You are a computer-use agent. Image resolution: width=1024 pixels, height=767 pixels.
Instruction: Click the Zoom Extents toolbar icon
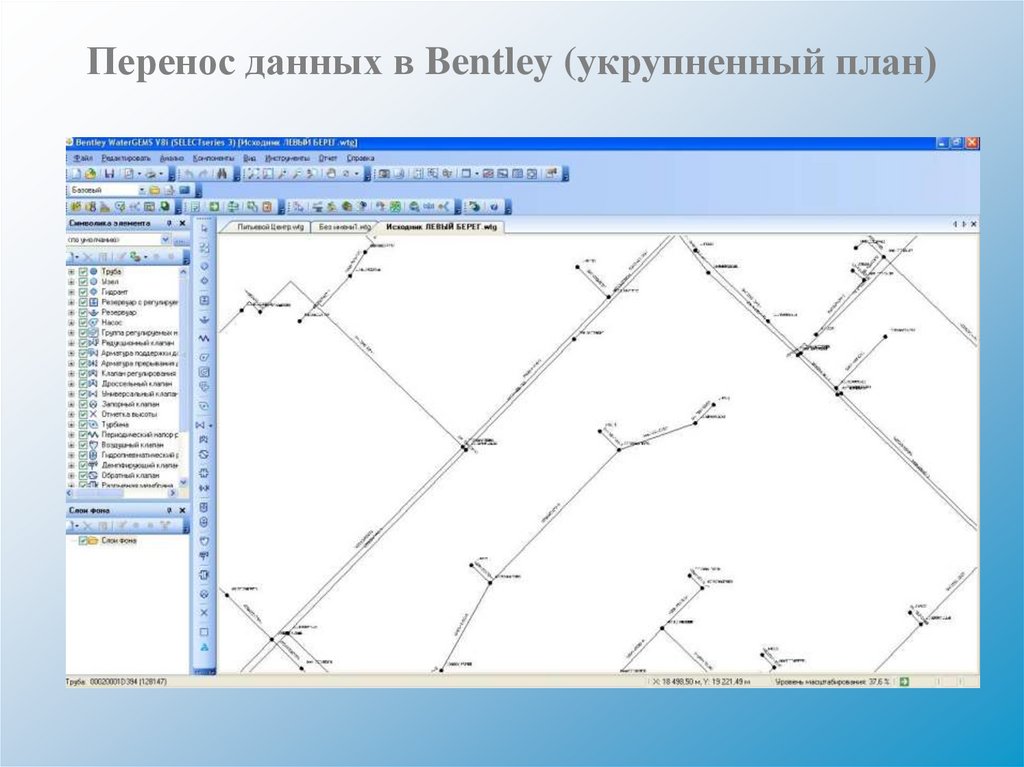click(x=253, y=174)
